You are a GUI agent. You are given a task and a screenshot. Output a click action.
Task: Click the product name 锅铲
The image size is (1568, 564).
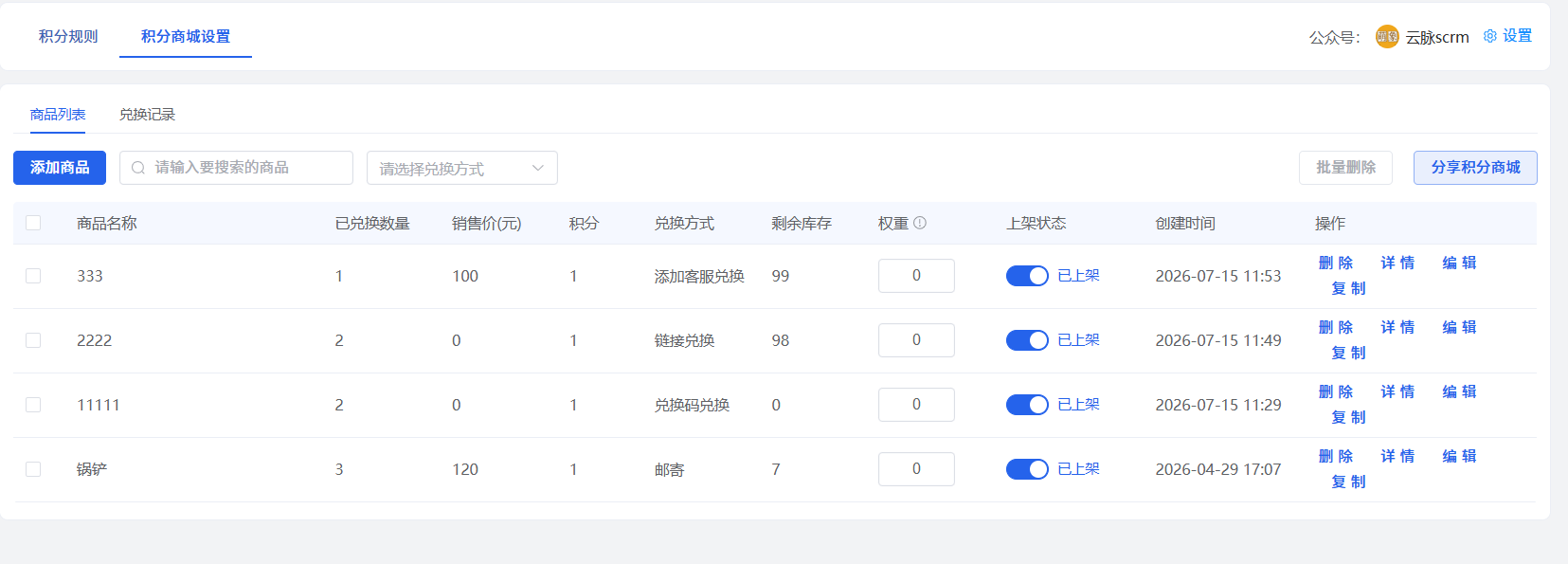pyautogui.click(x=92, y=469)
